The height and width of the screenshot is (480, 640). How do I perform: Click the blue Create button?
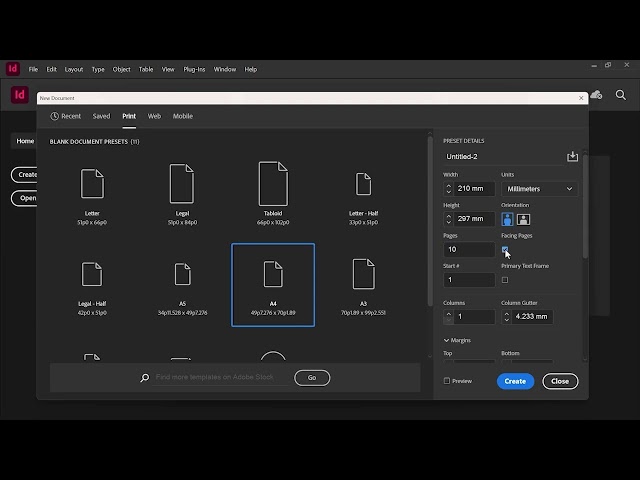pos(515,381)
